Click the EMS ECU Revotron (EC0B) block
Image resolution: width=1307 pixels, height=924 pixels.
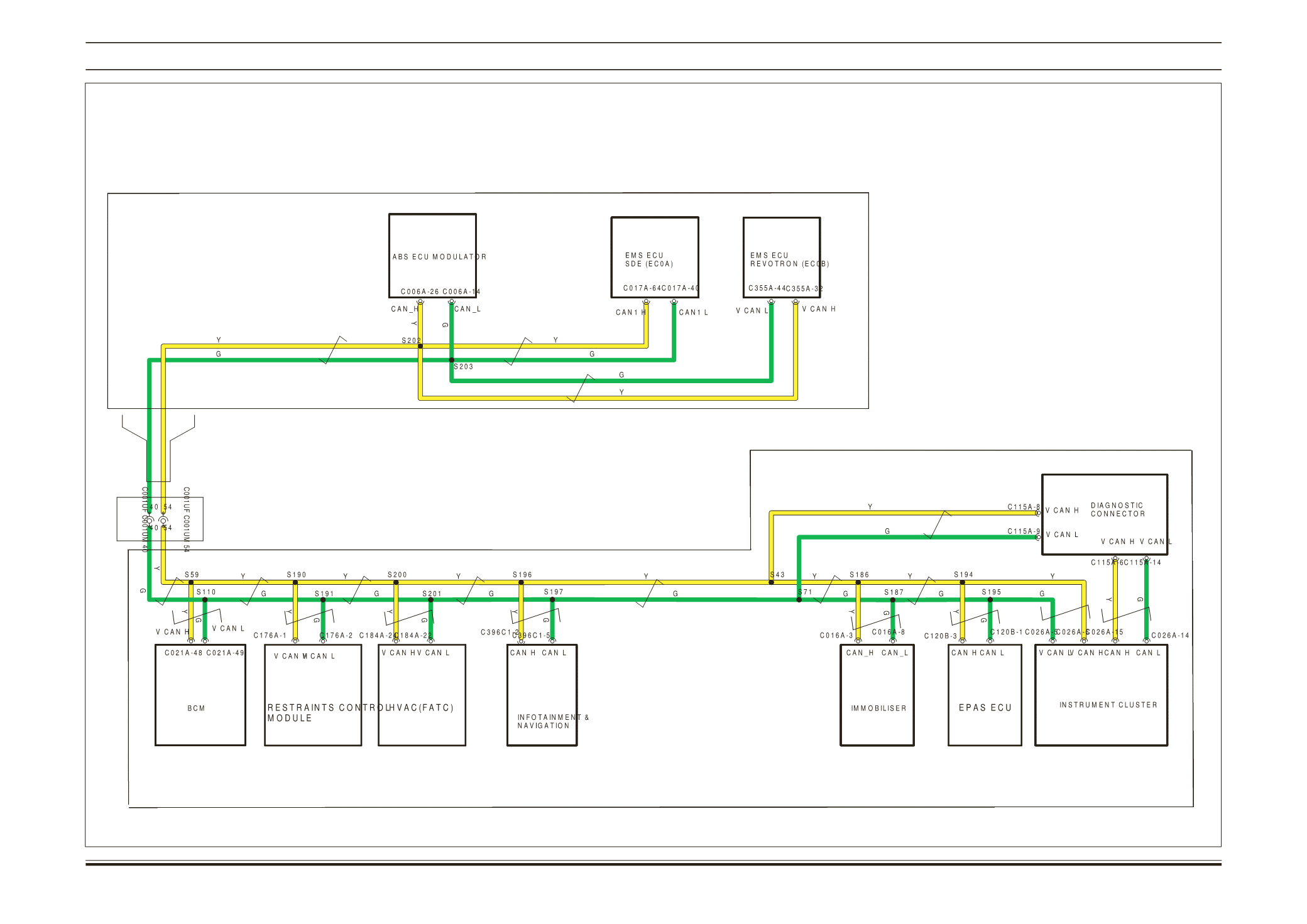click(x=781, y=257)
